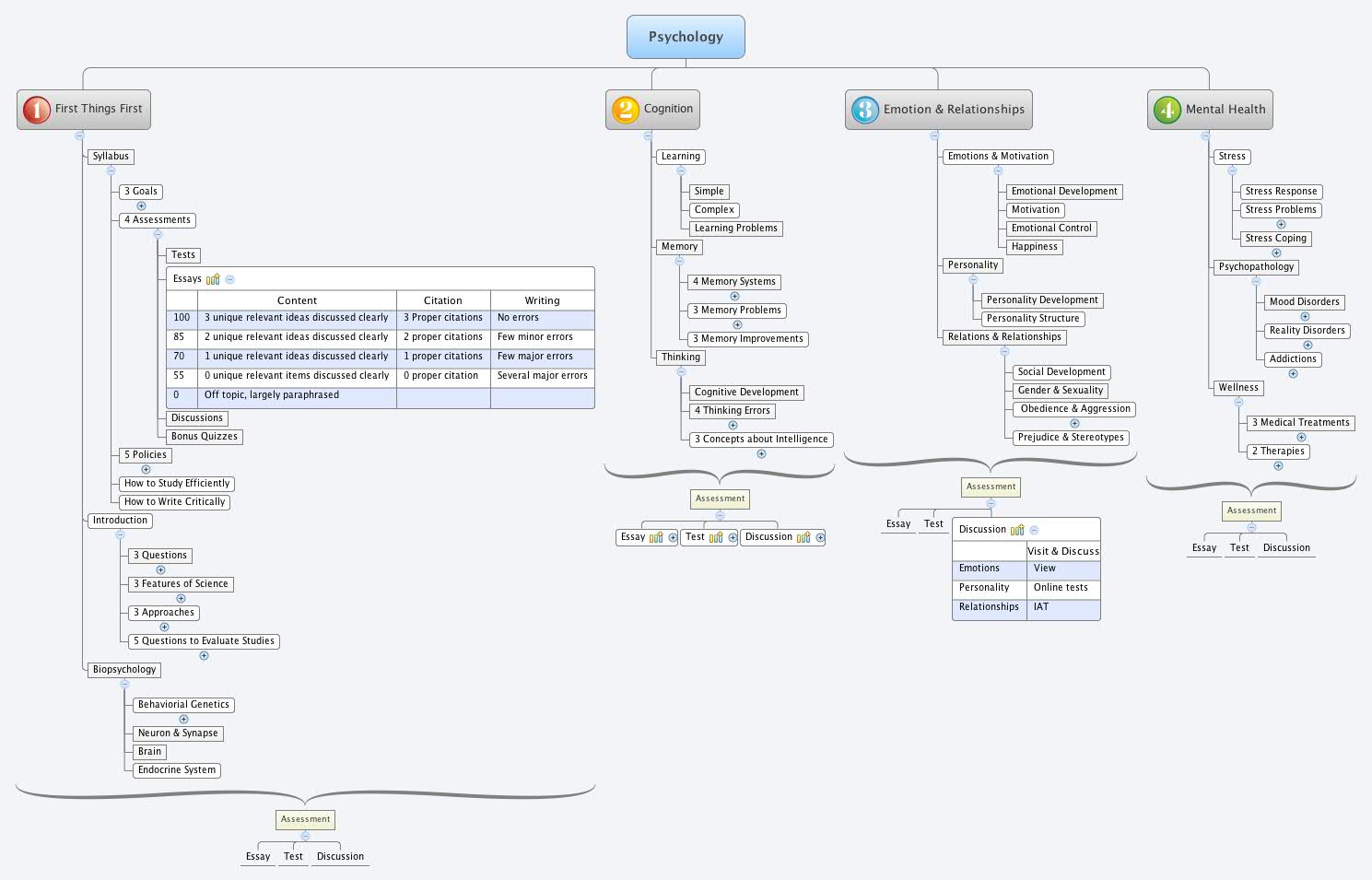The image size is (1372, 880).
Task: Select the Cognitive Development node
Action: click(747, 393)
